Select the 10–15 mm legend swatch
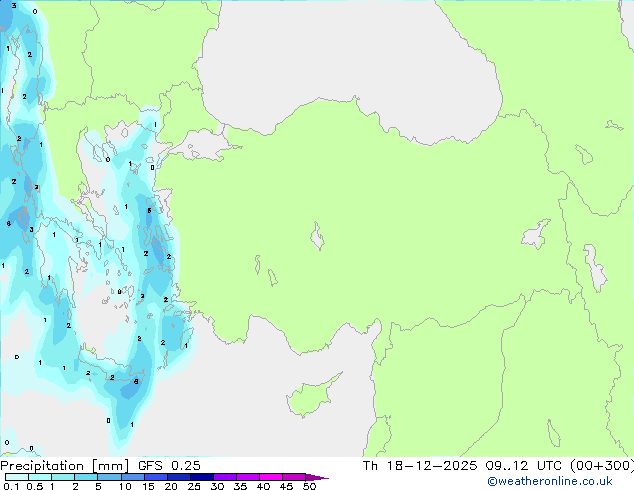The height and width of the screenshot is (490, 634). point(132,477)
